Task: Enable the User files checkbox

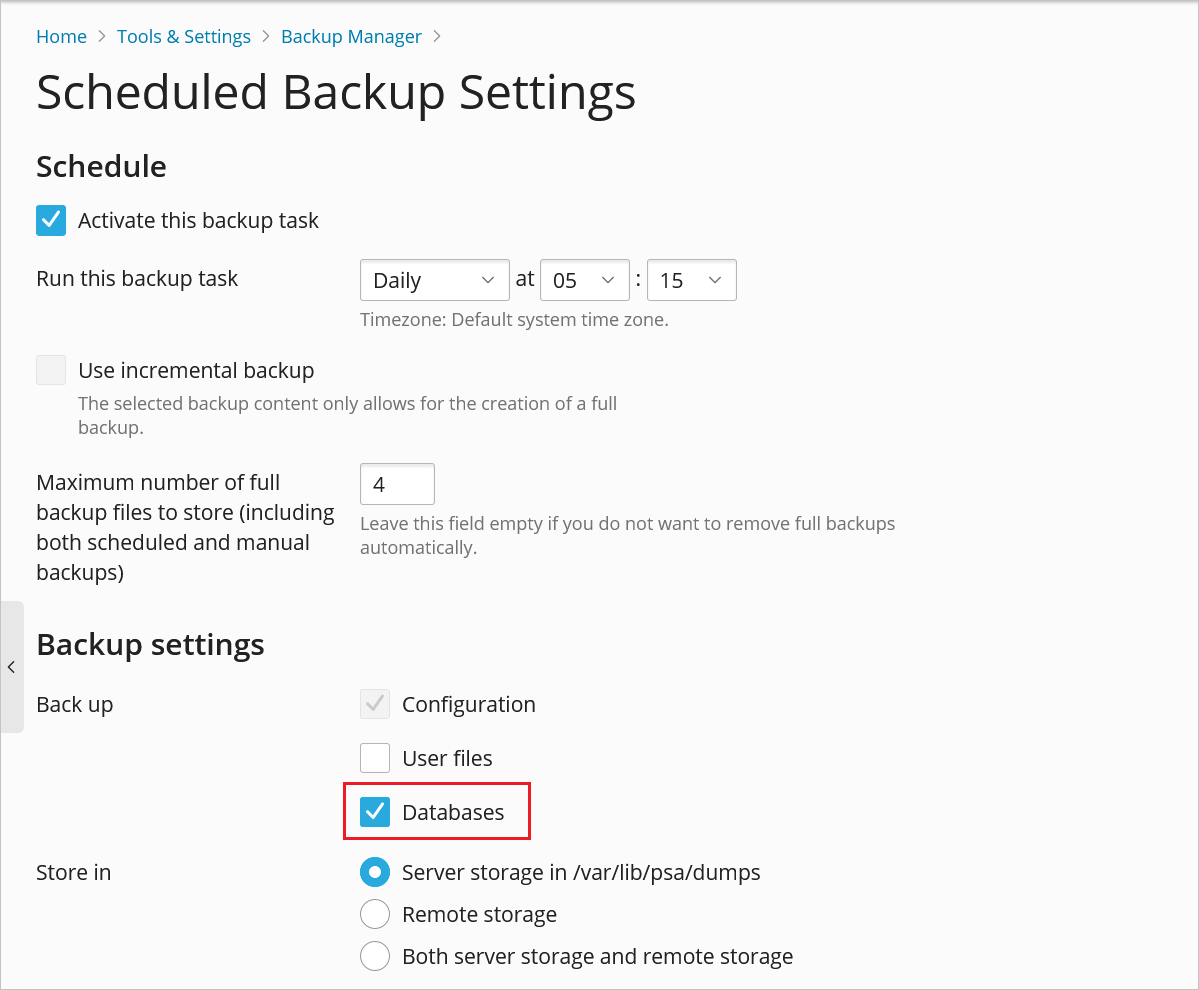Action: pos(375,759)
